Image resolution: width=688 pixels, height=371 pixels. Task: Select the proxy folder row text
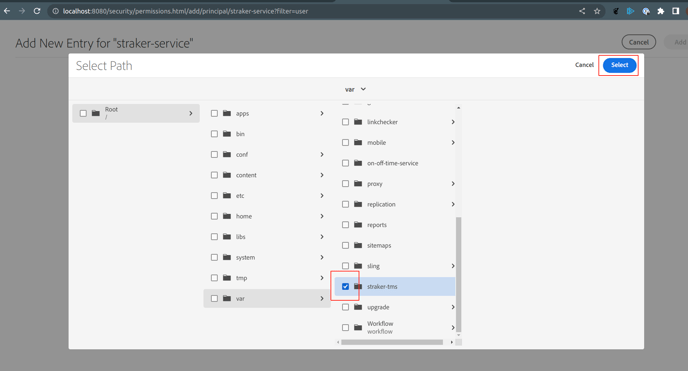(x=375, y=184)
